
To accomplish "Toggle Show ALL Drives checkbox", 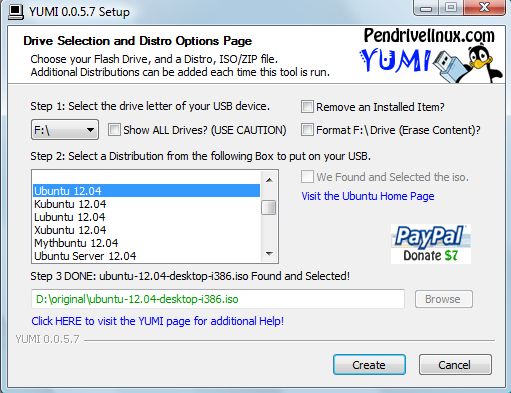I will coord(114,130).
